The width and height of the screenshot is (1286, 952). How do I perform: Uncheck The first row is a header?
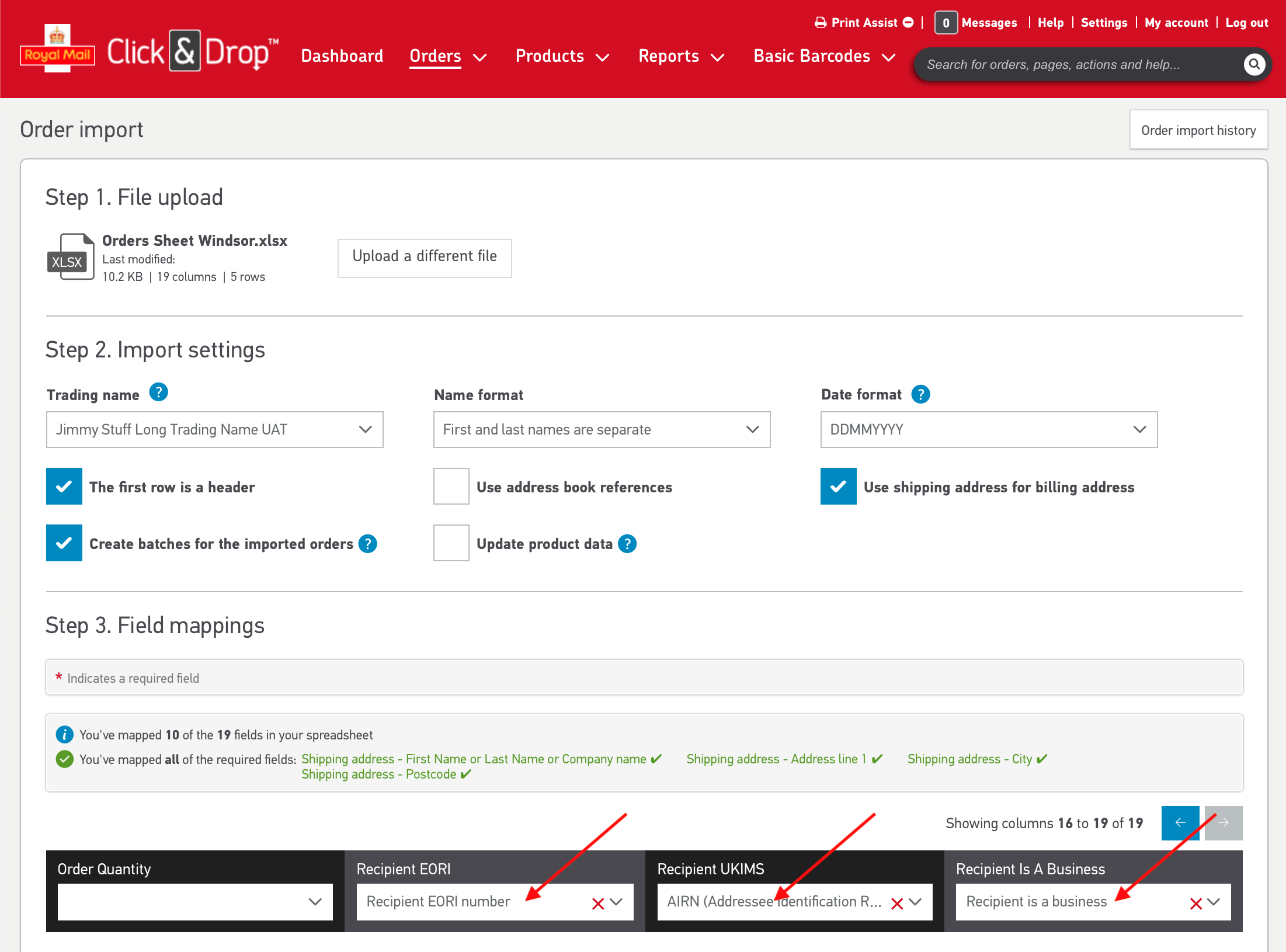tap(64, 486)
